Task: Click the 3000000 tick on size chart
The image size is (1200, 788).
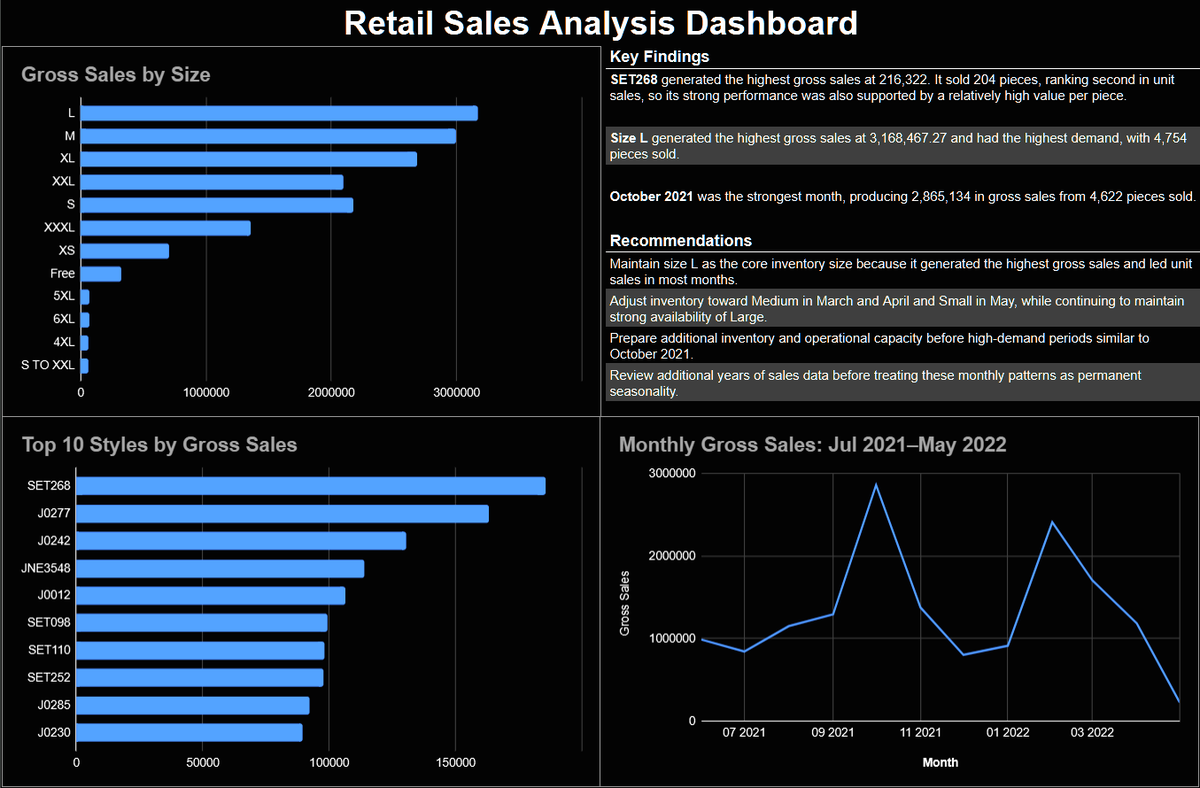Action: [x=456, y=392]
